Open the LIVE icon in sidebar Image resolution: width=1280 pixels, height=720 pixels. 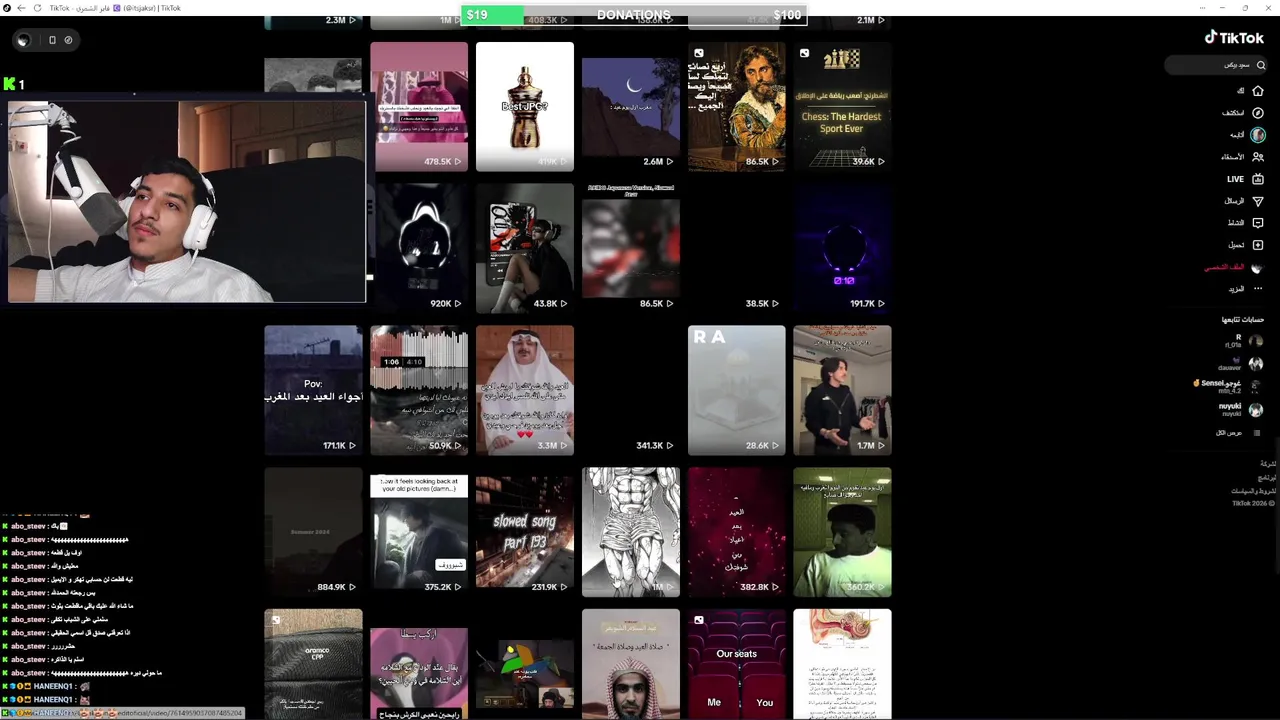click(x=1258, y=179)
